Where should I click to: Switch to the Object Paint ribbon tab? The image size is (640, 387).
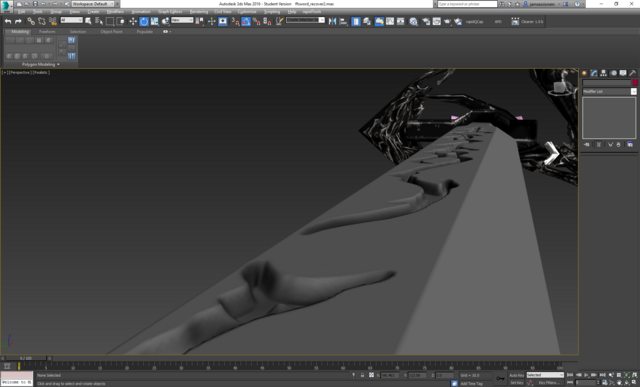[x=111, y=31]
